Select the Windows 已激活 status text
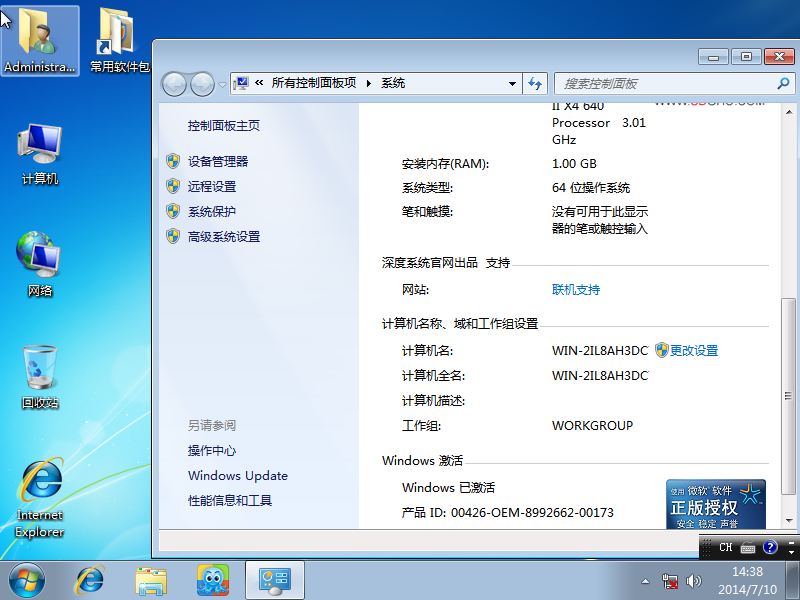 point(448,487)
